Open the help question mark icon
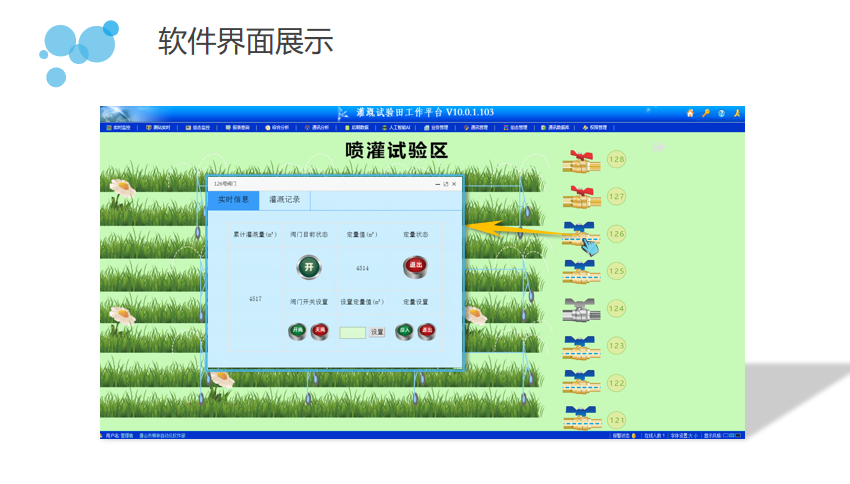 (x=721, y=113)
